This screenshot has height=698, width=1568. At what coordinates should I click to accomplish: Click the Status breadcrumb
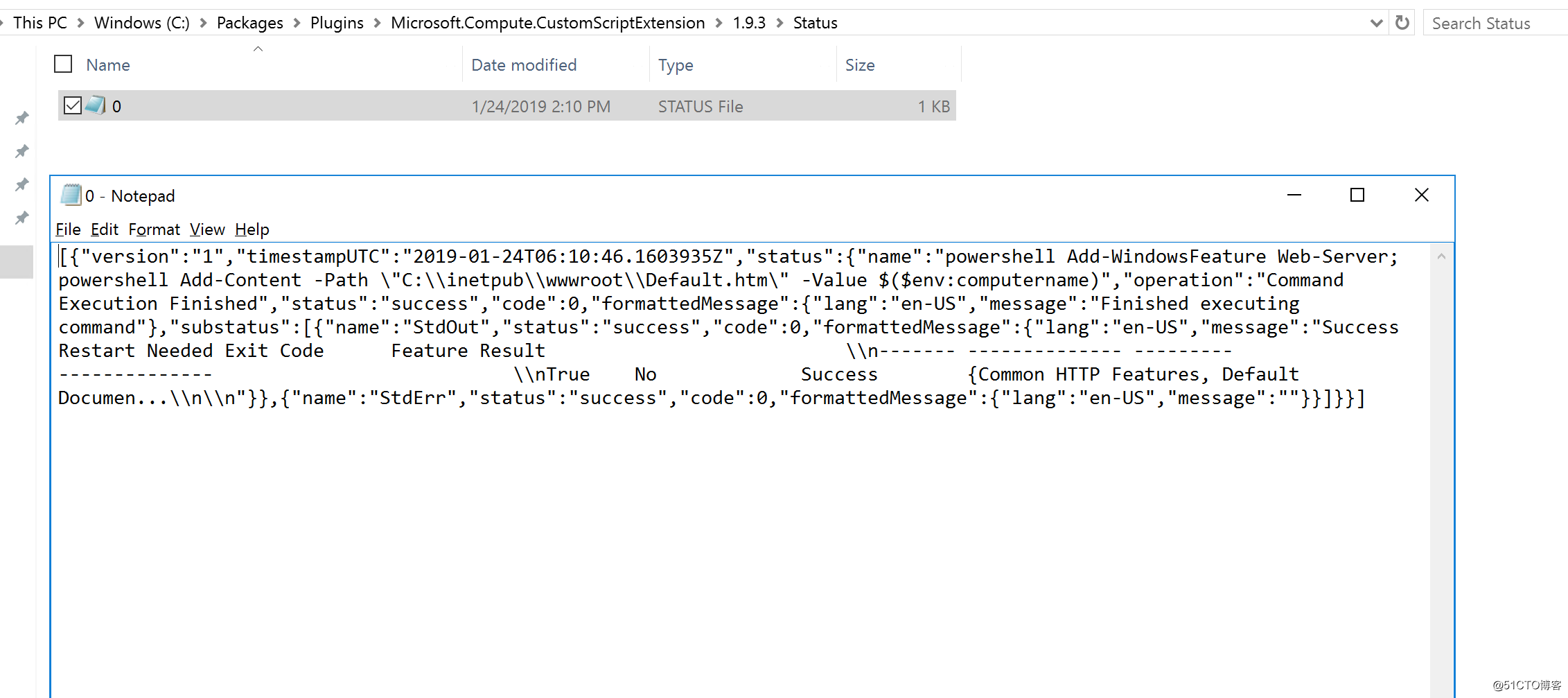pos(816,23)
